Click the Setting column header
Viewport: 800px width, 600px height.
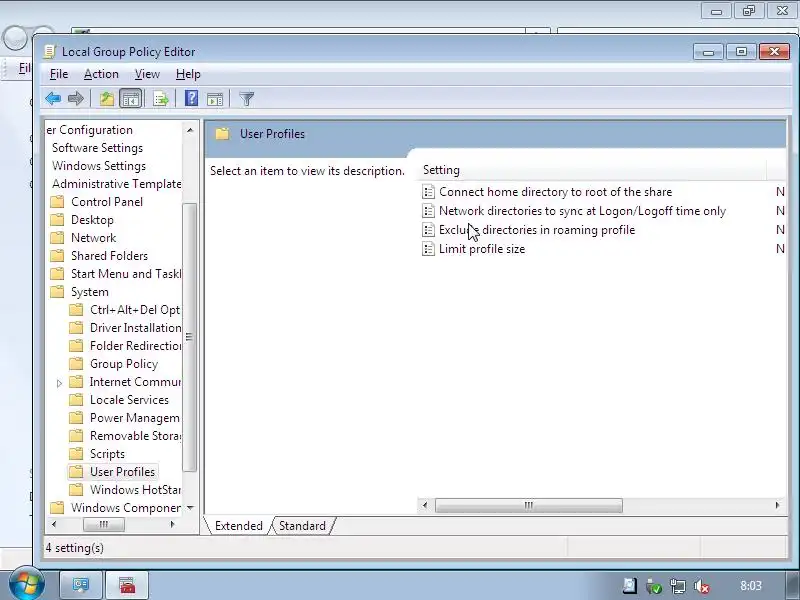point(592,170)
